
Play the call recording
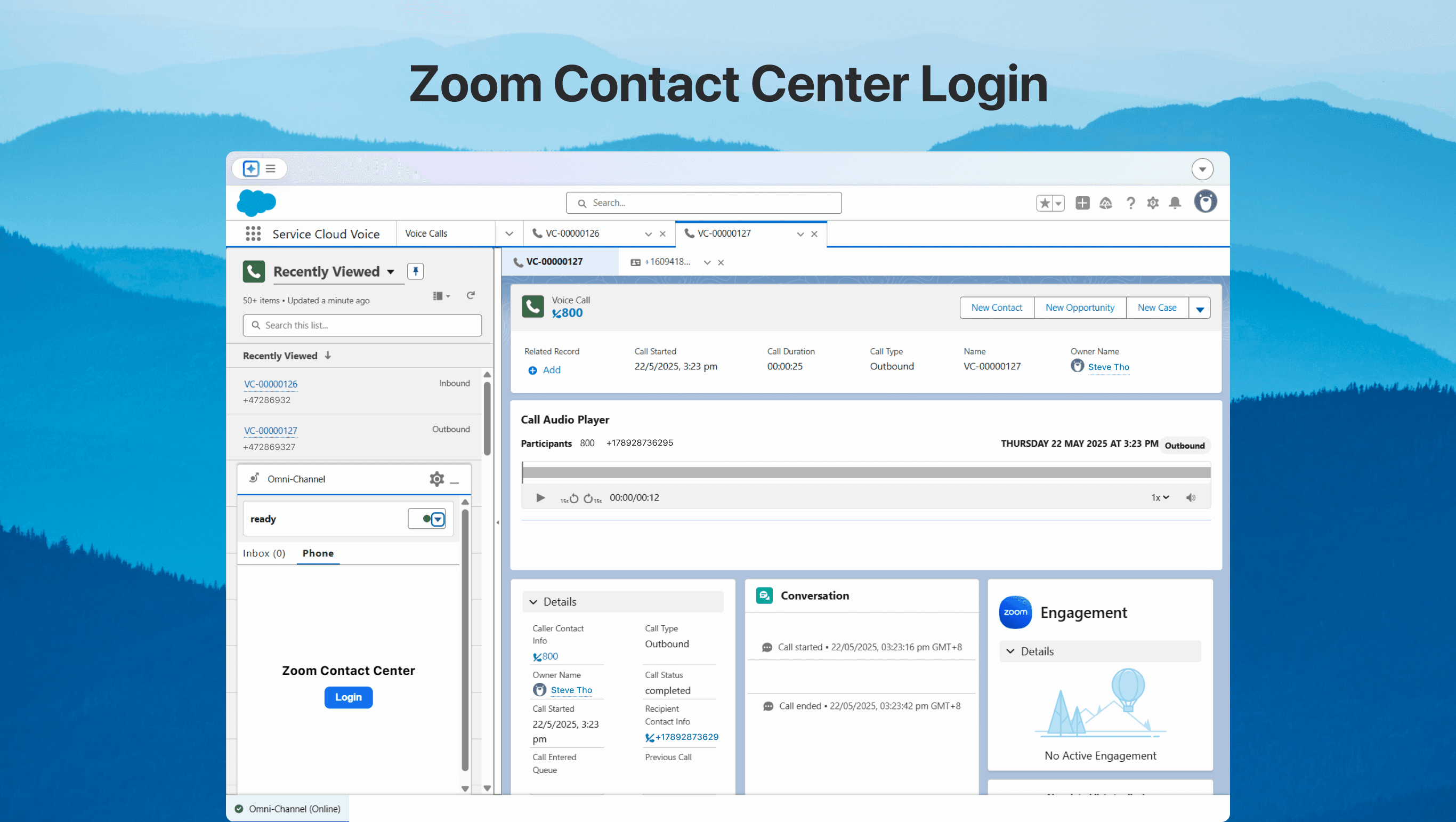tap(540, 498)
